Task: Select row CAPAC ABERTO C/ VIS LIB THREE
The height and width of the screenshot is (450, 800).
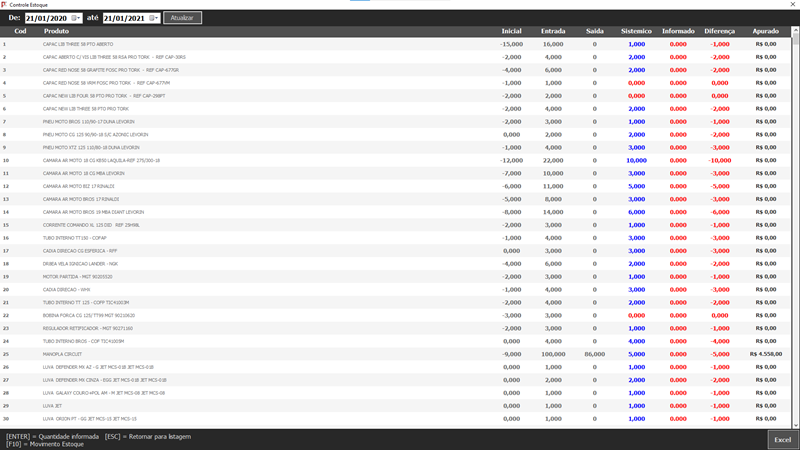Action: click(x=395, y=57)
